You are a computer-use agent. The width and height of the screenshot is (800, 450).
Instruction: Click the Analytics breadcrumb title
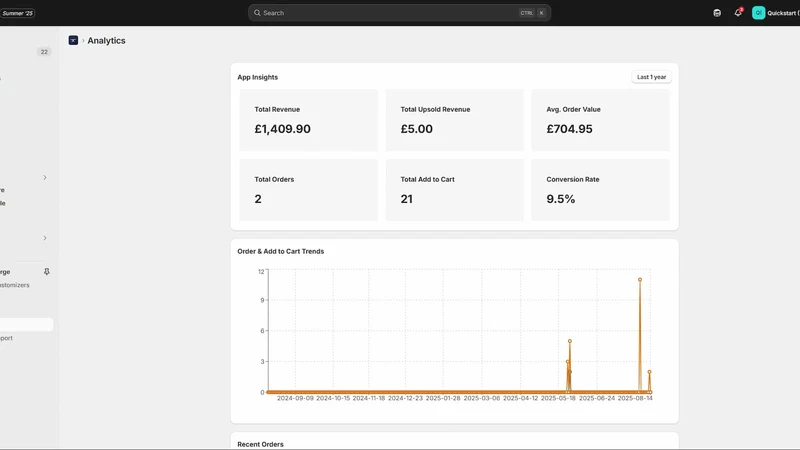click(x=106, y=40)
